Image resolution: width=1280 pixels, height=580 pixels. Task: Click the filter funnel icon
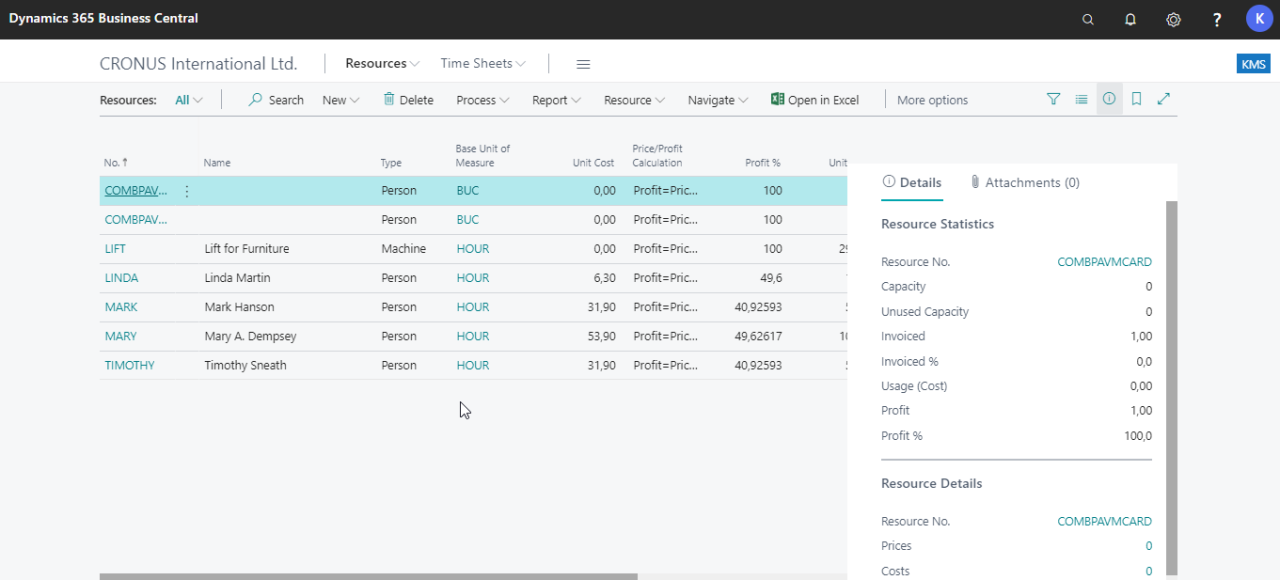click(x=1053, y=99)
